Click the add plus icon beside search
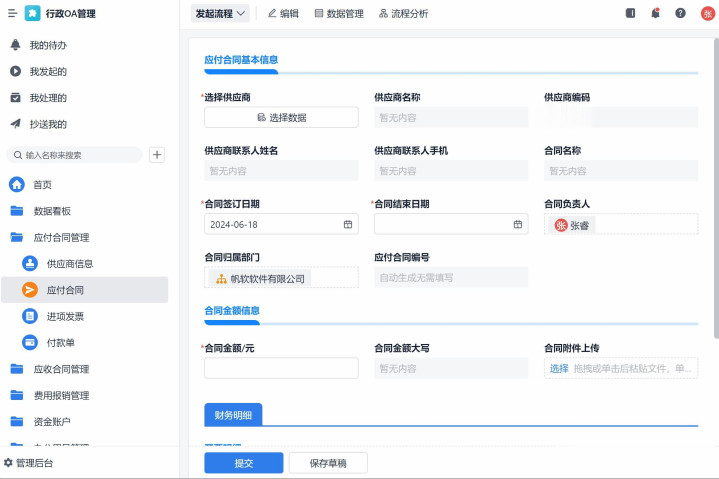The width and height of the screenshot is (719, 479). [157, 154]
